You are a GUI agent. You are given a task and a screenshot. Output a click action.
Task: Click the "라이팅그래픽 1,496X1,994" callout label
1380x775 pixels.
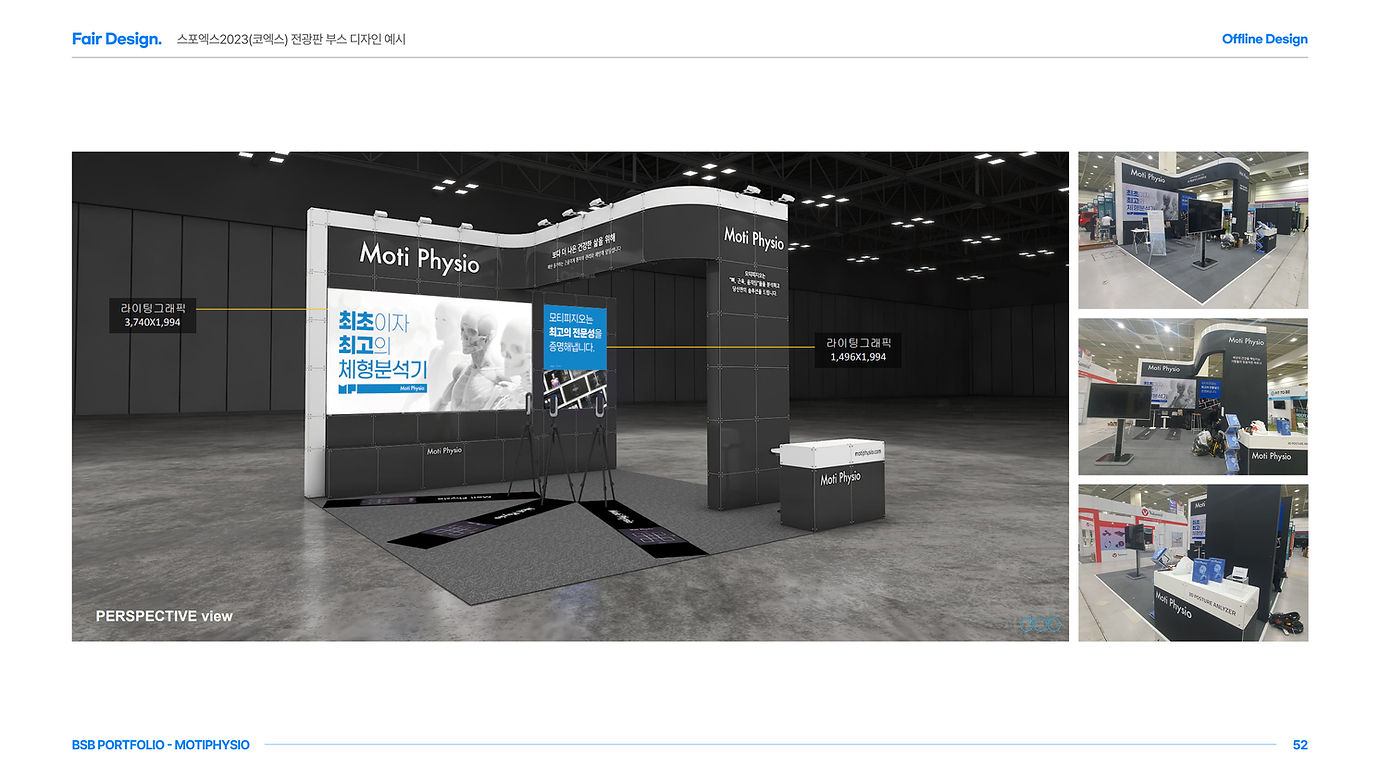[857, 349]
